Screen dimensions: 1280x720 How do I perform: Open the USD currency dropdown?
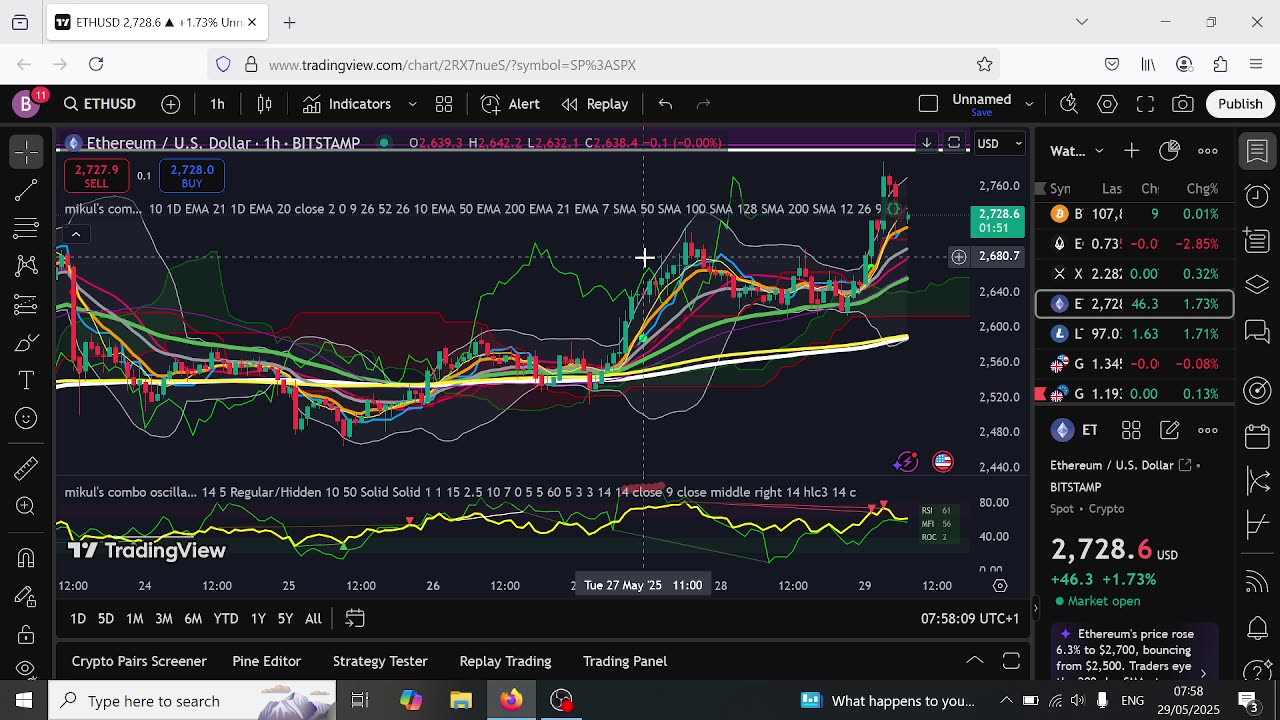pyautogui.click(x=999, y=144)
